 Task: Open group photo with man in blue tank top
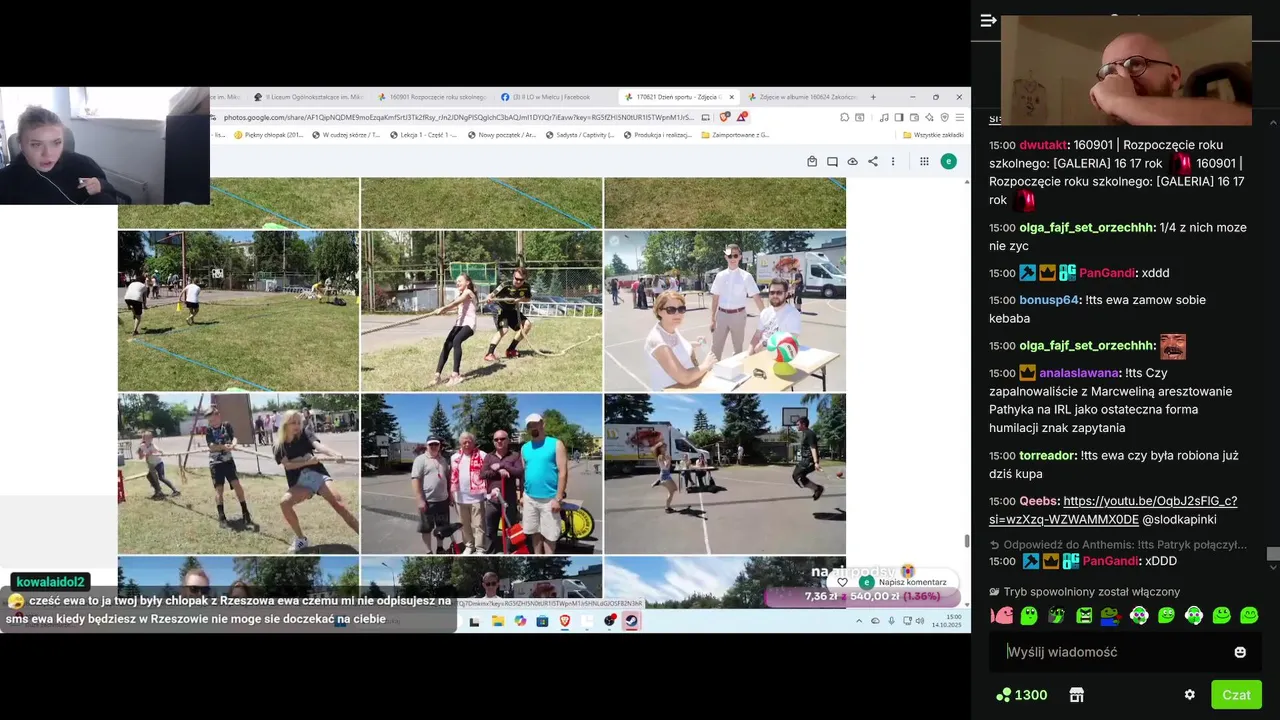481,473
